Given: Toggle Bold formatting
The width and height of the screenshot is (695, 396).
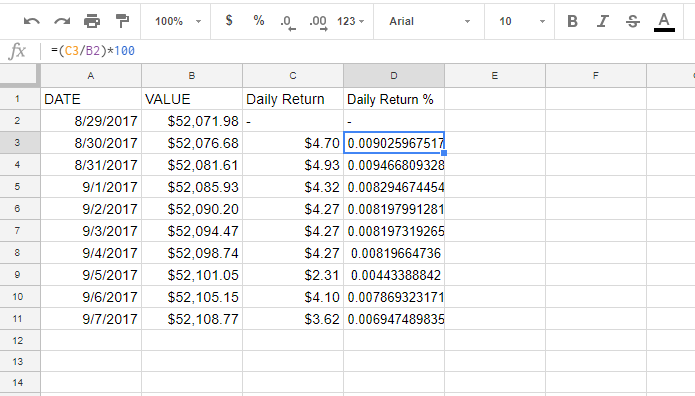Looking at the screenshot, I should tap(572, 21).
